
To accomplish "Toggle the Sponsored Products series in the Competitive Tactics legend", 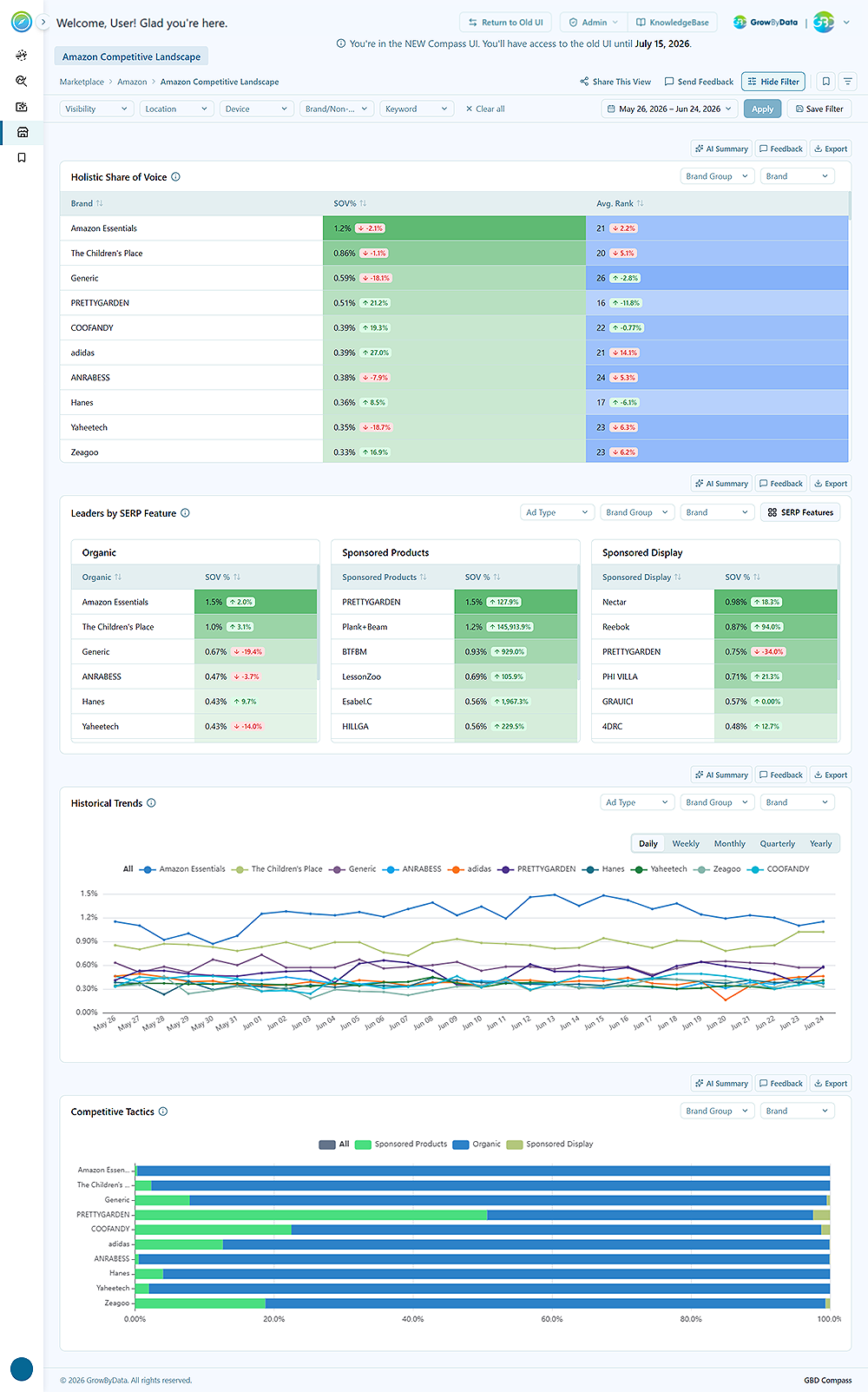I will pyautogui.click(x=401, y=1145).
